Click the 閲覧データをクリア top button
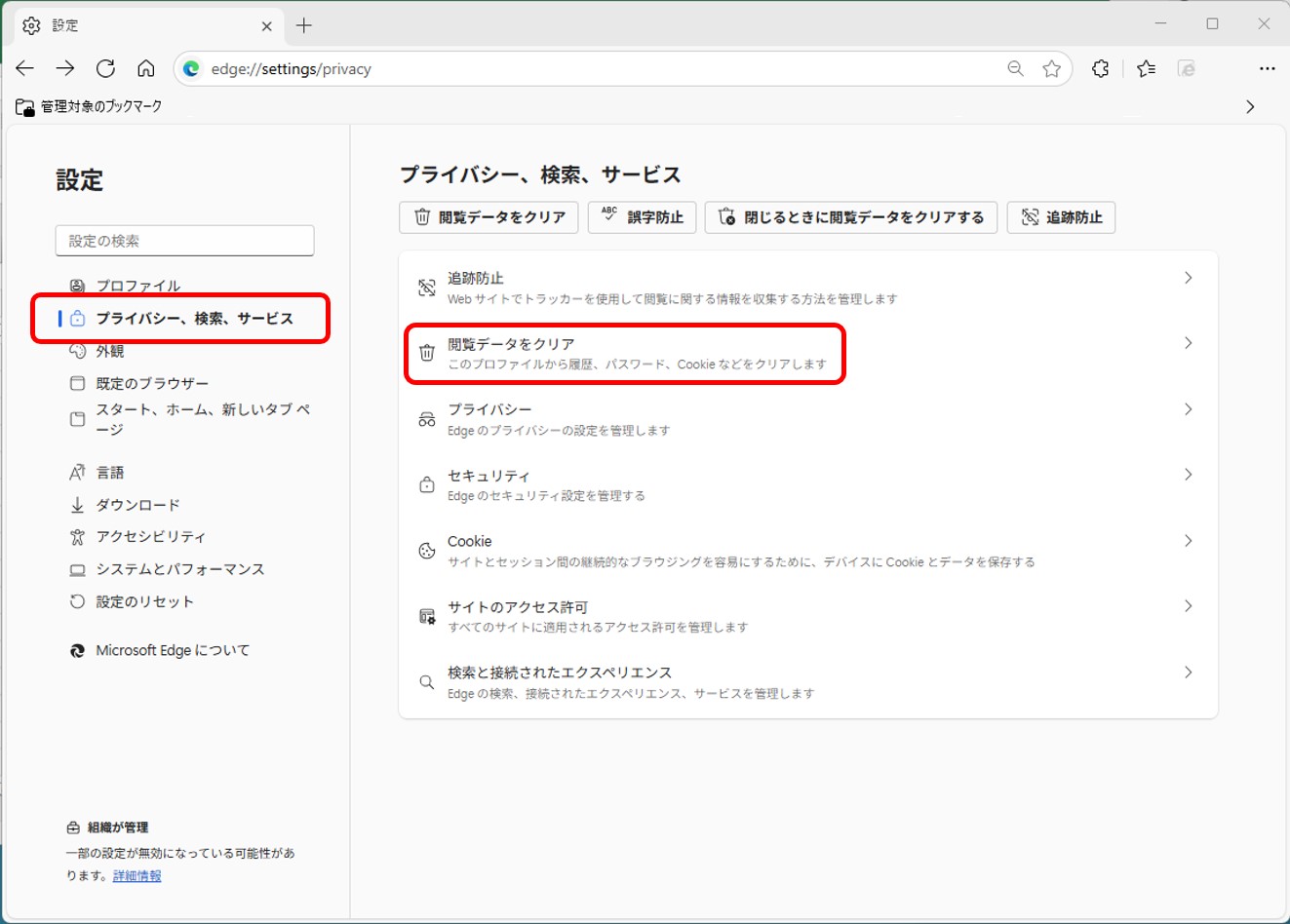The image size is (1290, 924). [x=489, y=217]
